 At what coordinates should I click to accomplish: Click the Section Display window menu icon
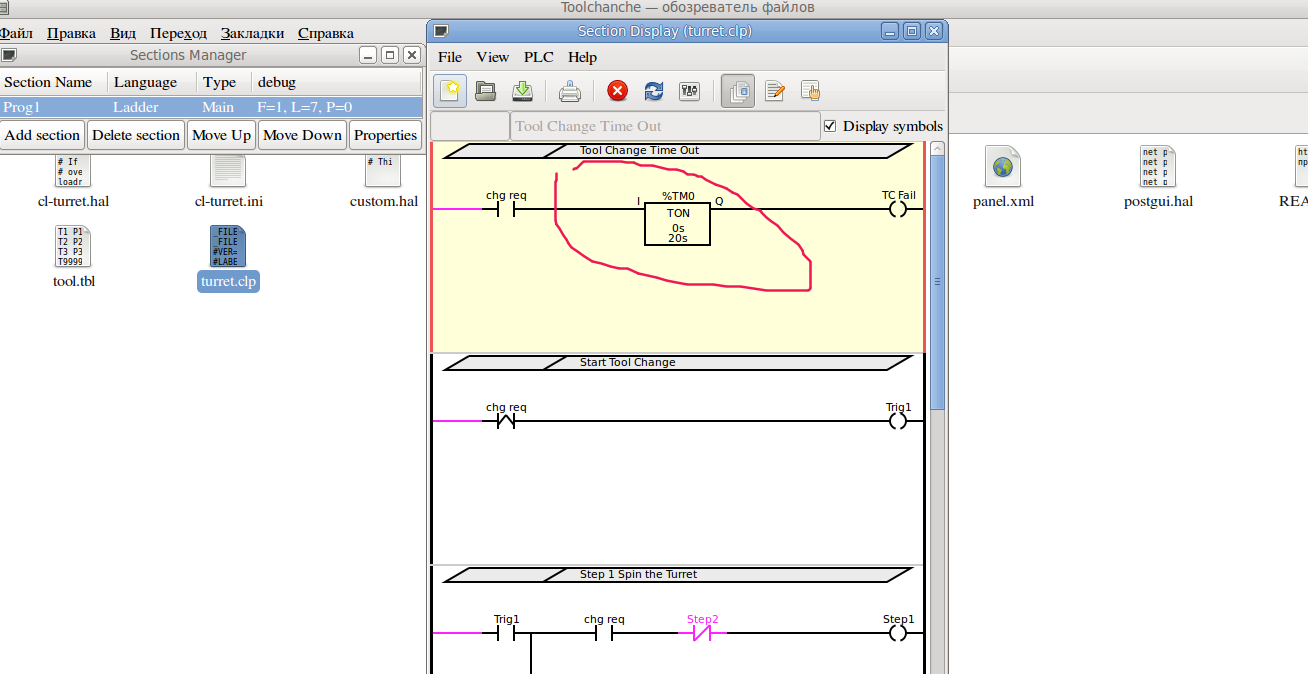pyautogui.click(x=441, y=31)
